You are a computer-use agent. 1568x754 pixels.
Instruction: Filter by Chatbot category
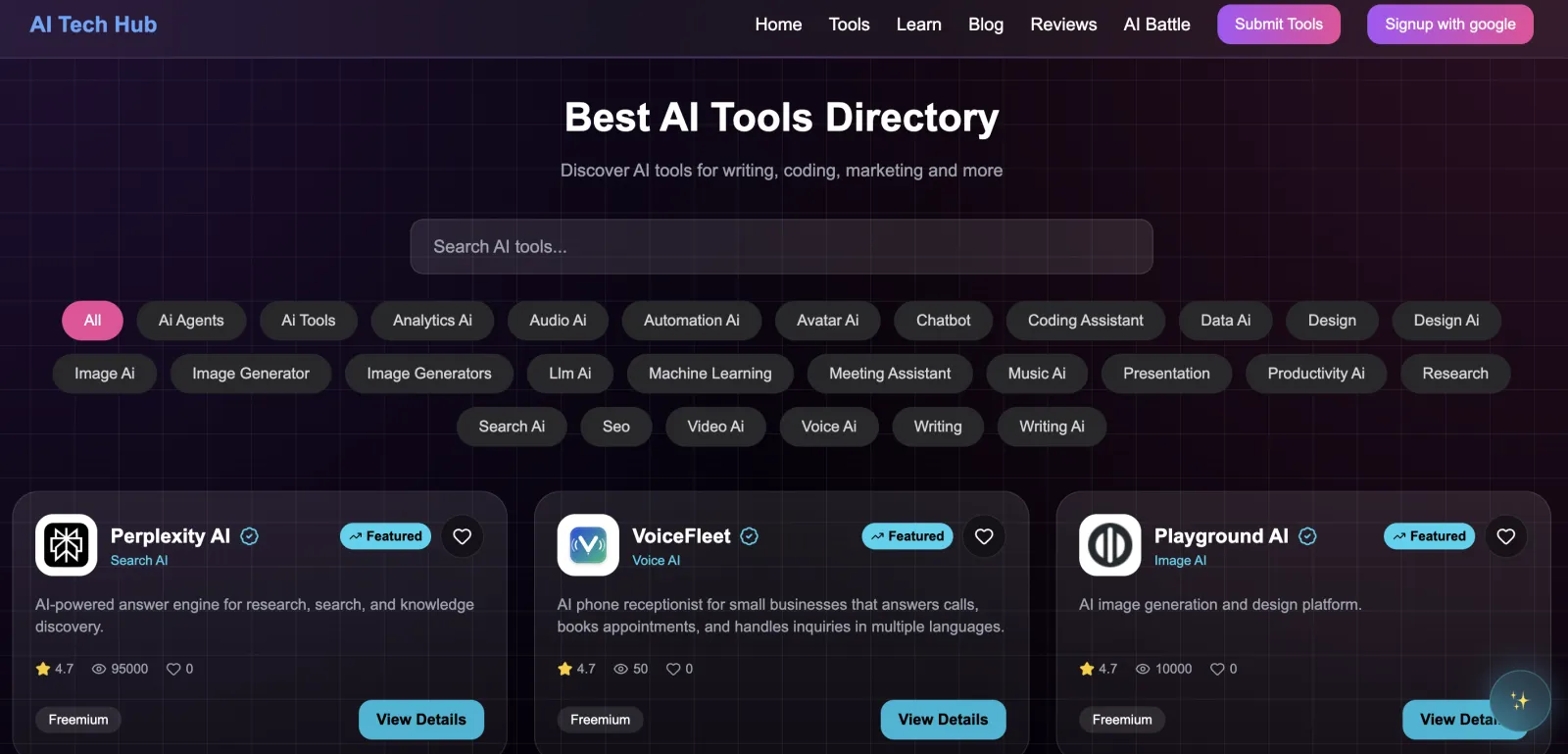tap(944, 321)
